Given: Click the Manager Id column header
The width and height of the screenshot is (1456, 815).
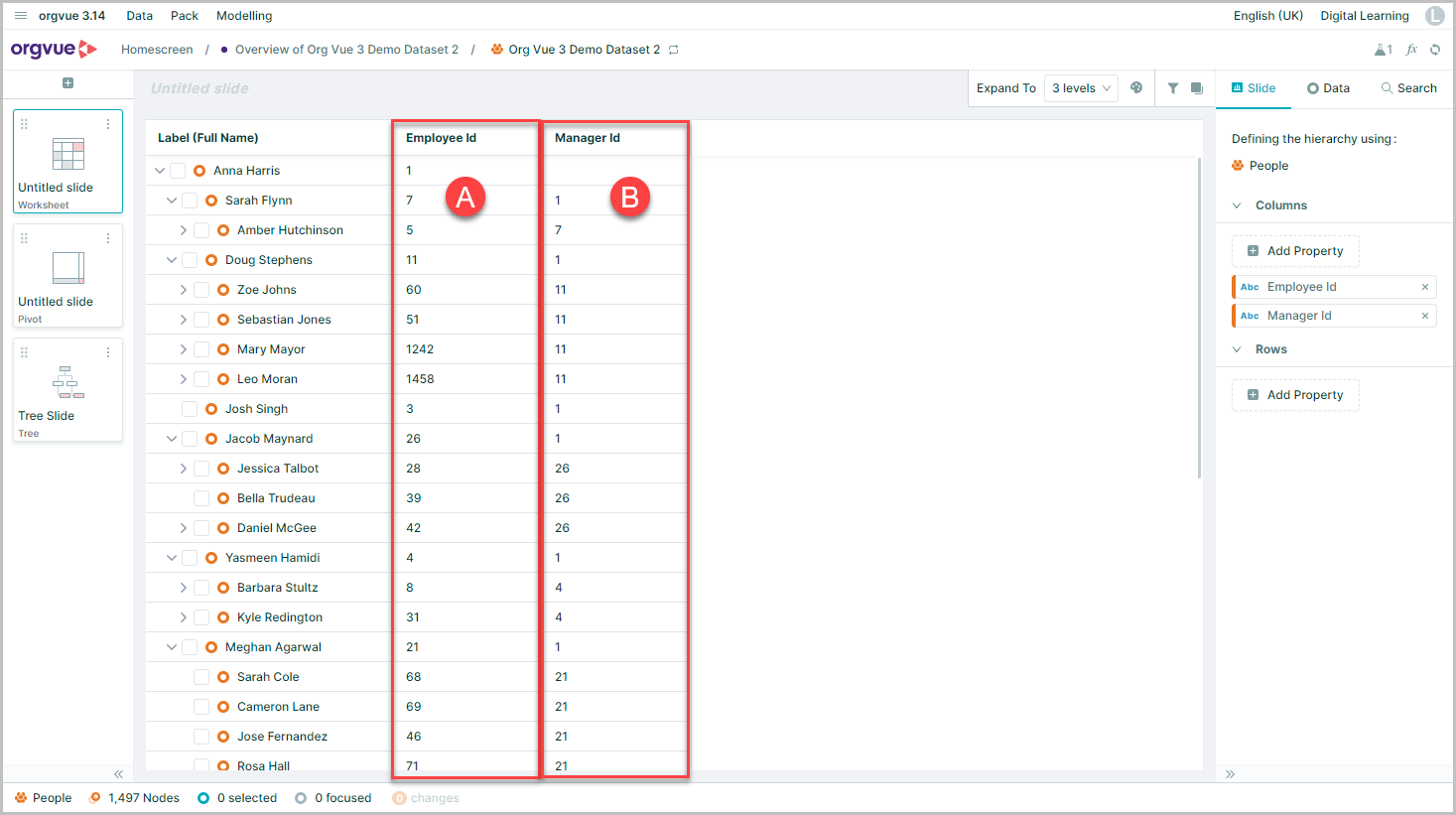Looking at the screenshot, I should pos(587,138).
